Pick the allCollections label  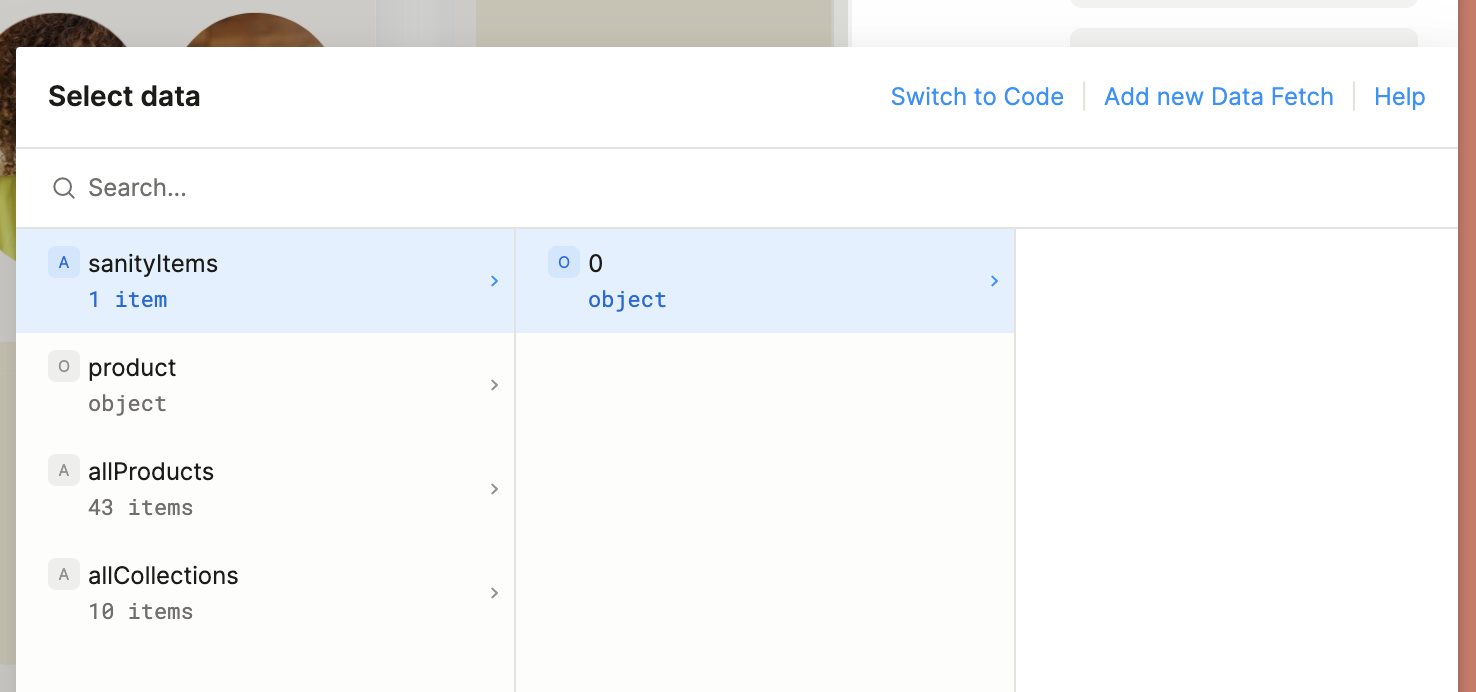click(163, 576)
